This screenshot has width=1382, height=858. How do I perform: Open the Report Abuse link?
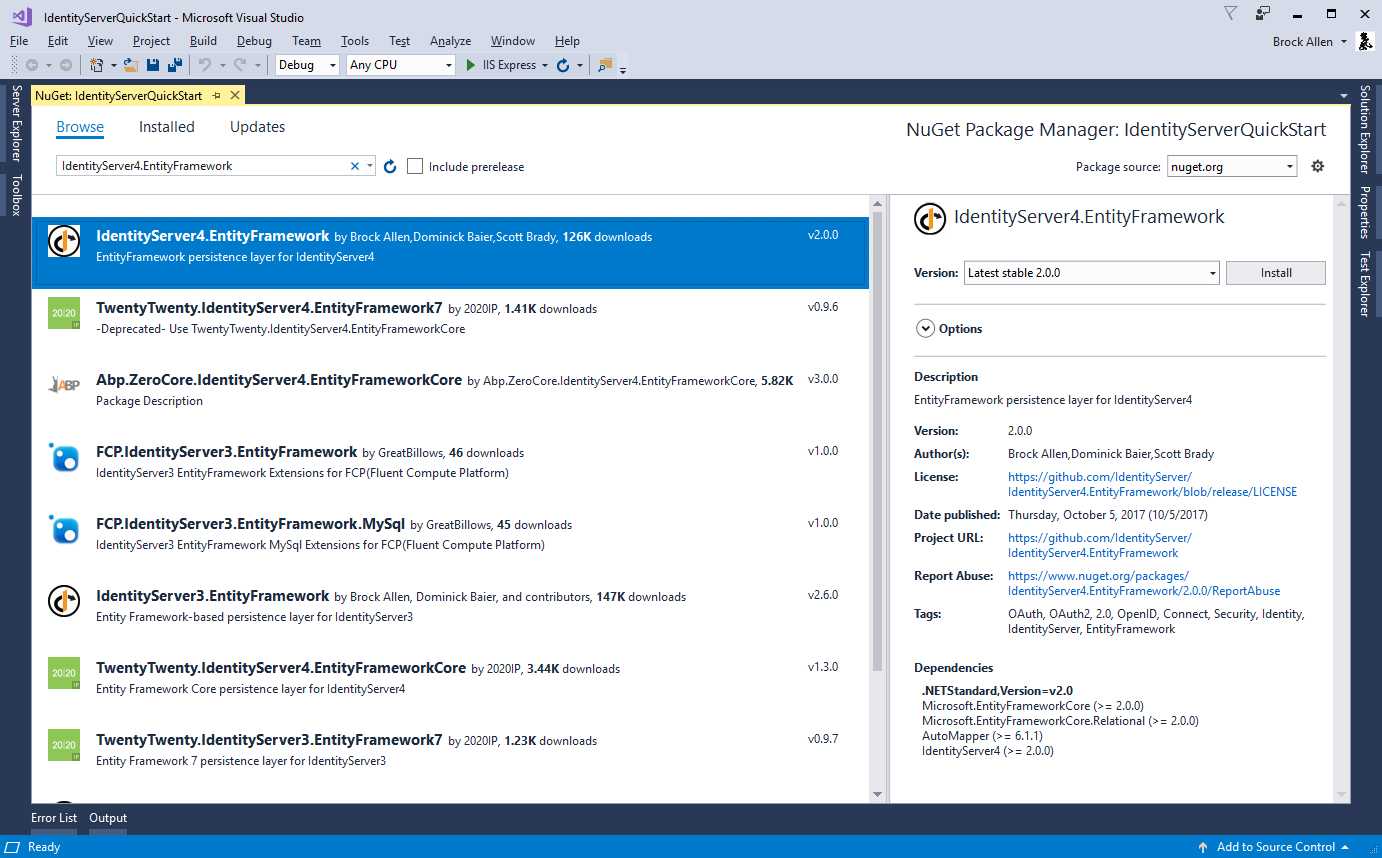tap(1144, 583)
